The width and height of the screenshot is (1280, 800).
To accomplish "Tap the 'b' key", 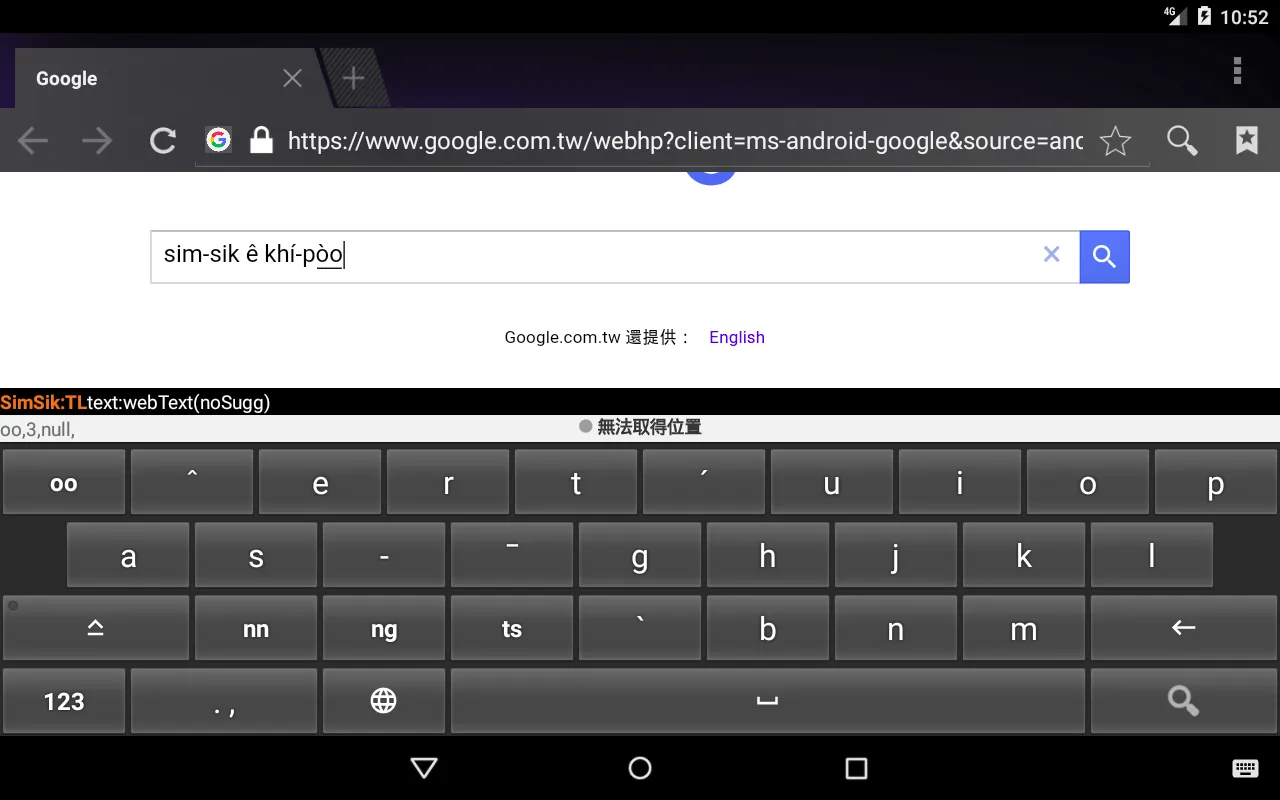I will point(768,627).
